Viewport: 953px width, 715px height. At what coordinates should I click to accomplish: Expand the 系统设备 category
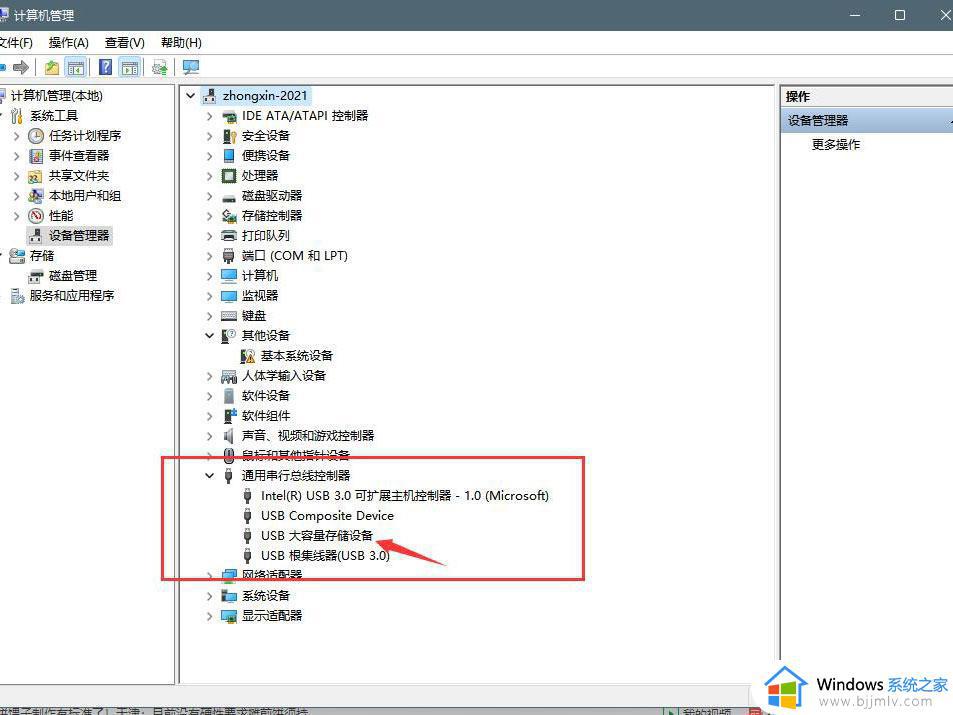pyautogui.click(x=209, y=596)
